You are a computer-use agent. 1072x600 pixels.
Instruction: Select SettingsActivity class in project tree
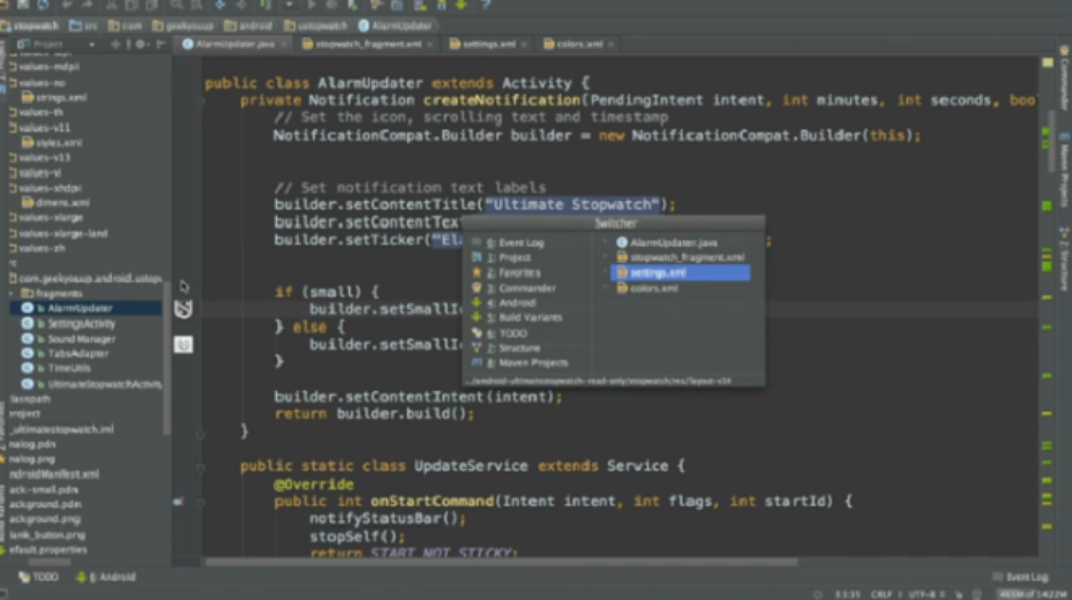[x=81, y=324]
